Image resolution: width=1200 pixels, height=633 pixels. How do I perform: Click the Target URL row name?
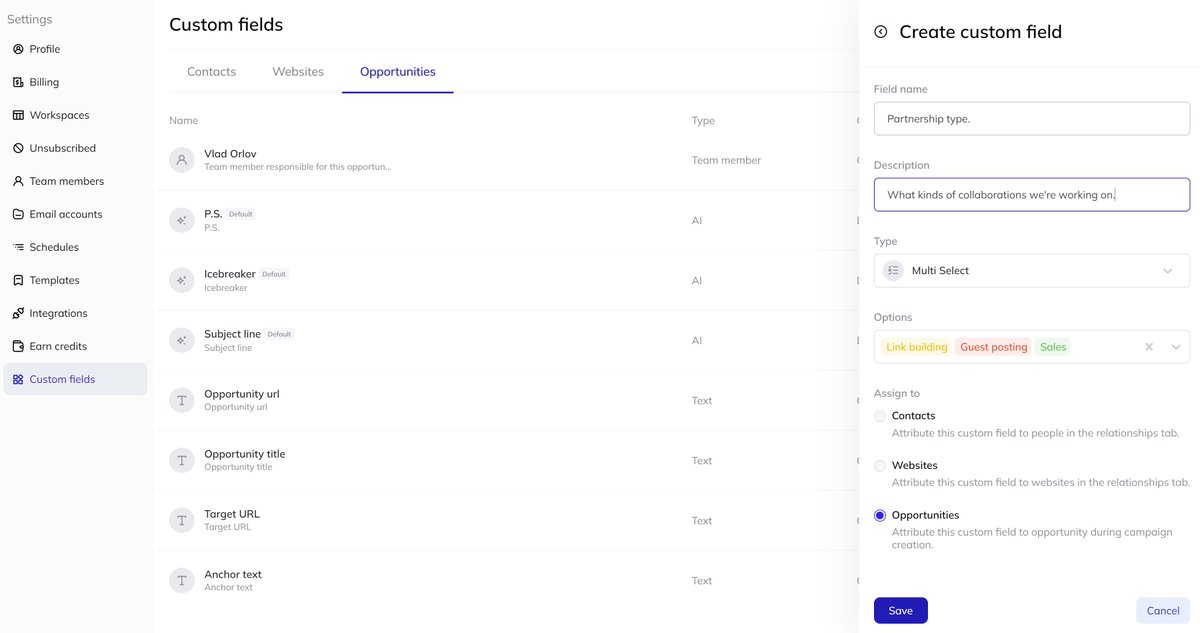point(232,514)
